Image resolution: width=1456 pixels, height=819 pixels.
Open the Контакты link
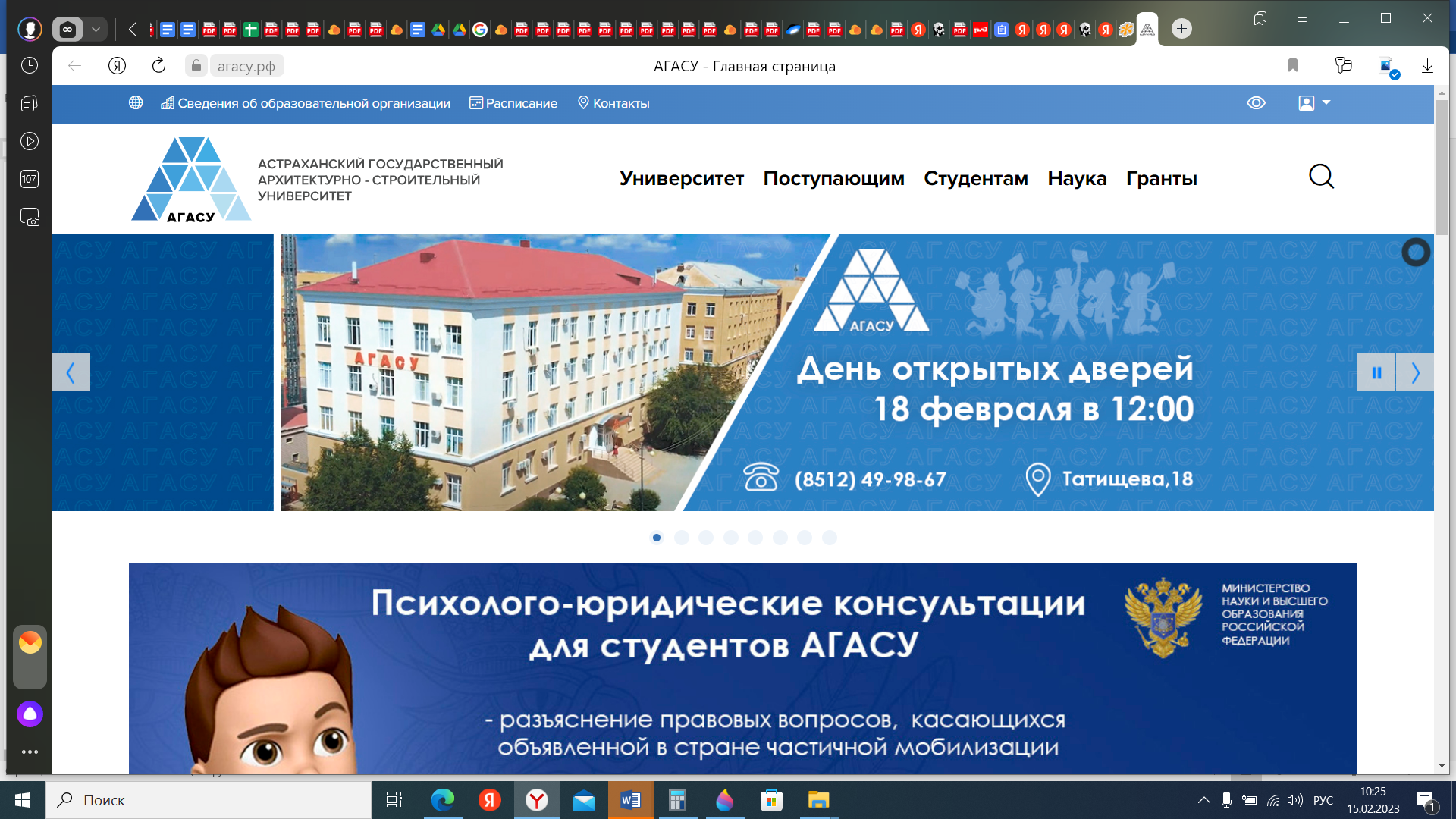613,102
